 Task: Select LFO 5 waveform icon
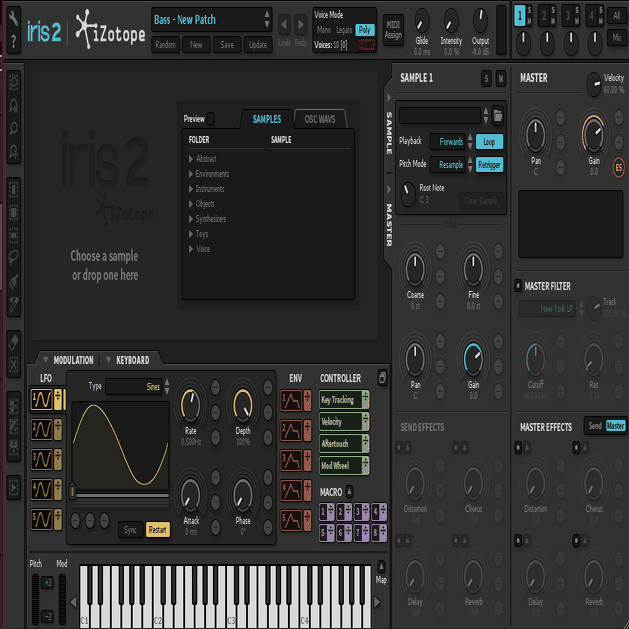tap(42, 519)
